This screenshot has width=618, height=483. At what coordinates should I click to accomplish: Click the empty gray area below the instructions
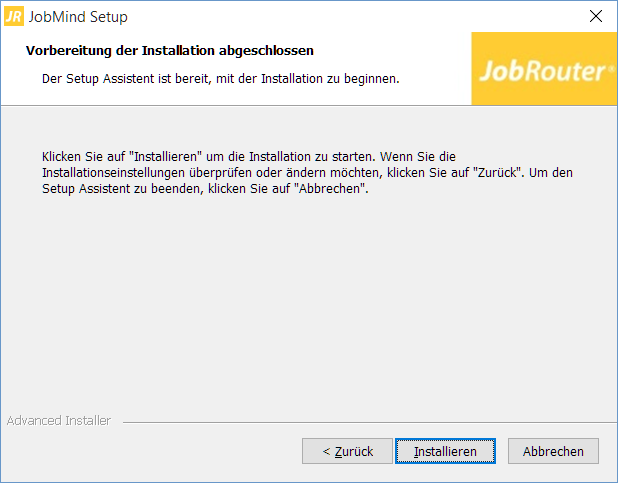point(309,300)
